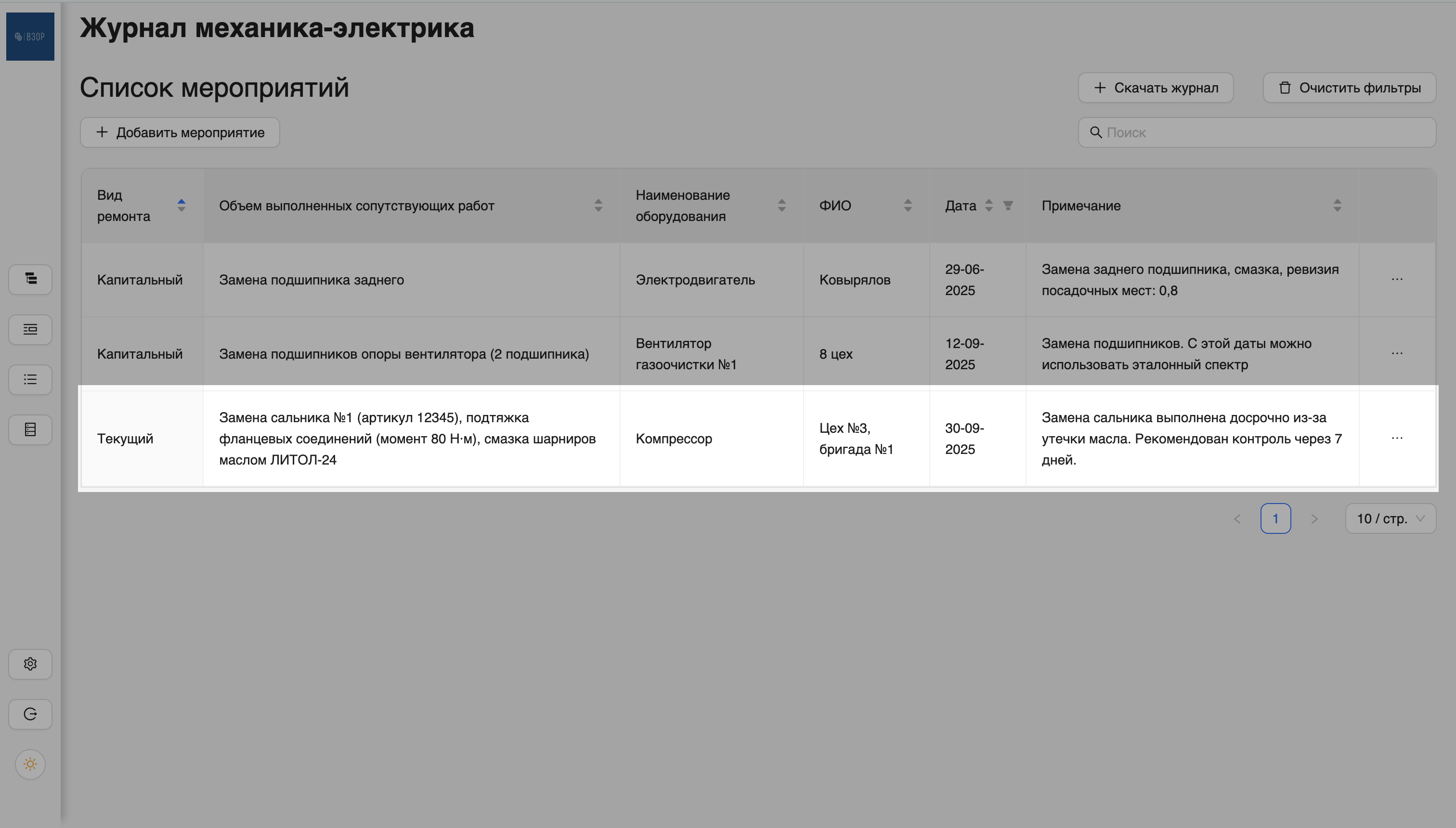Log out using the exit icon
The image size is (1456, 828).
point(29,714)
